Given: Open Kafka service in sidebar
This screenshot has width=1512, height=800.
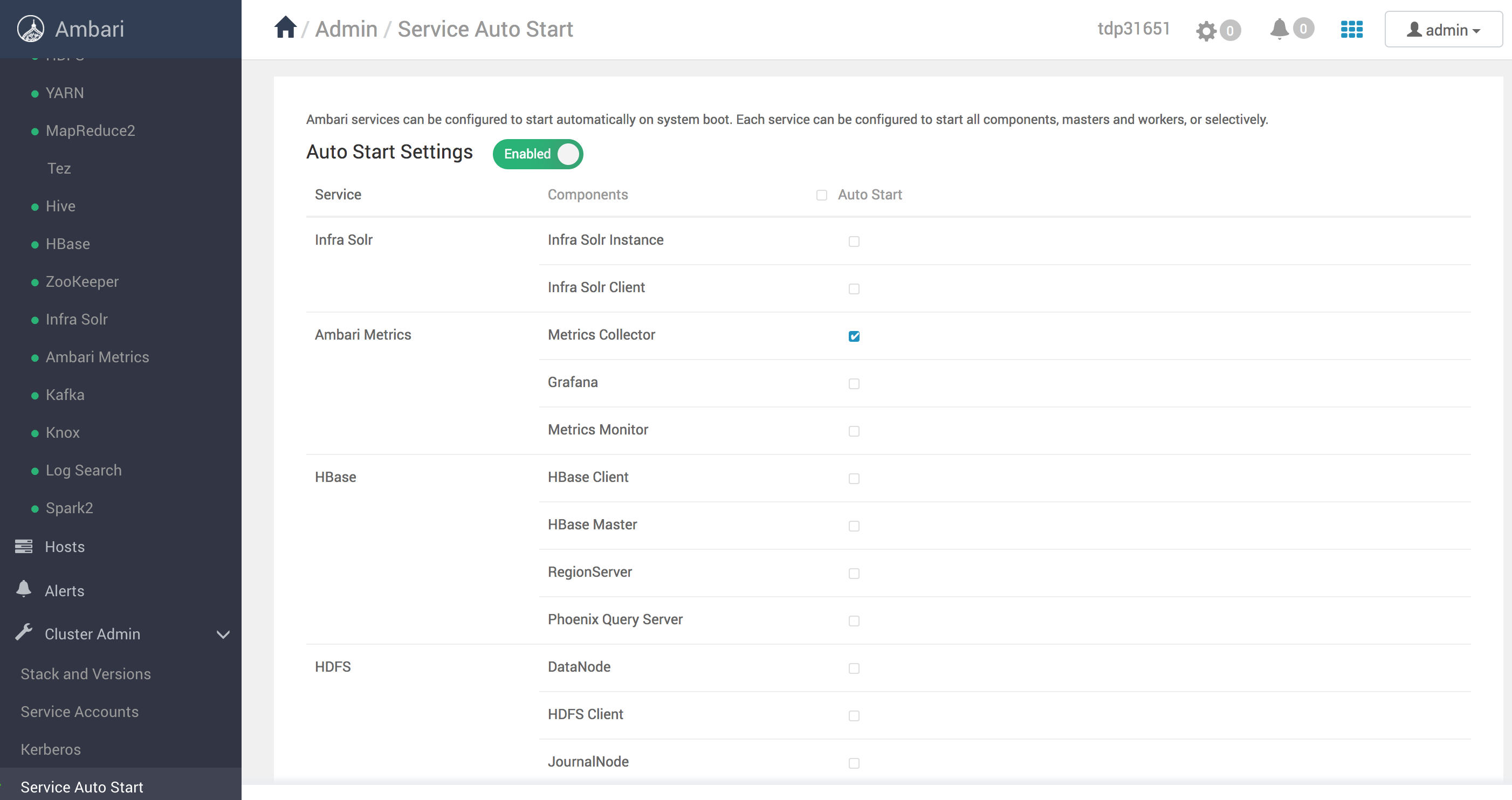Looking at the screenshot, I should pyautogui.click(x=65, y=395).
